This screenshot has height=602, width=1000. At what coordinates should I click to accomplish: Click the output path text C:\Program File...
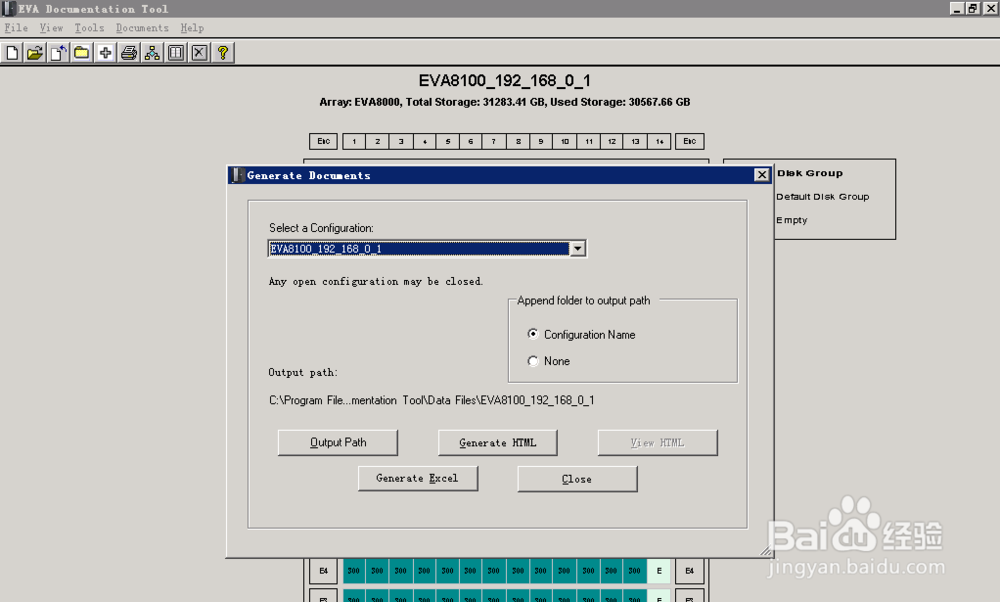click(x=432, y=400)
